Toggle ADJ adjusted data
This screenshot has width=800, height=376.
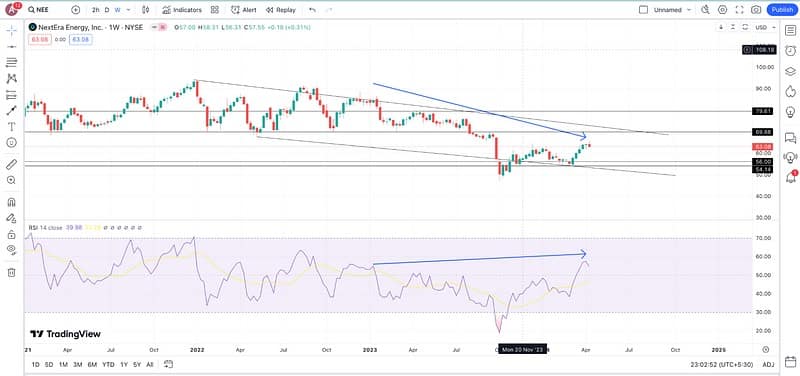coord(768,364)
